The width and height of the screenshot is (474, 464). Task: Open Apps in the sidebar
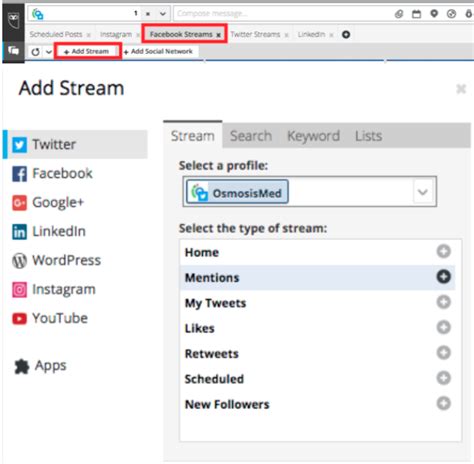41,366
